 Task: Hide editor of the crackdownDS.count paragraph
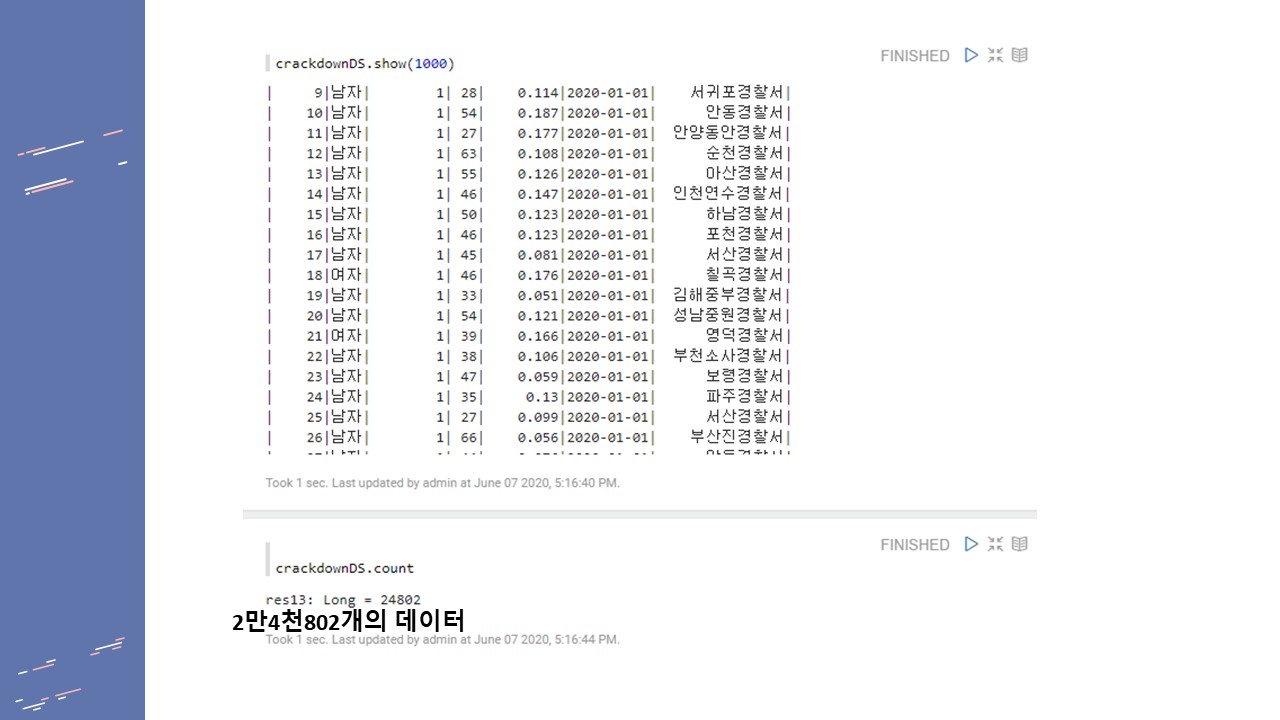click(995, 544)
